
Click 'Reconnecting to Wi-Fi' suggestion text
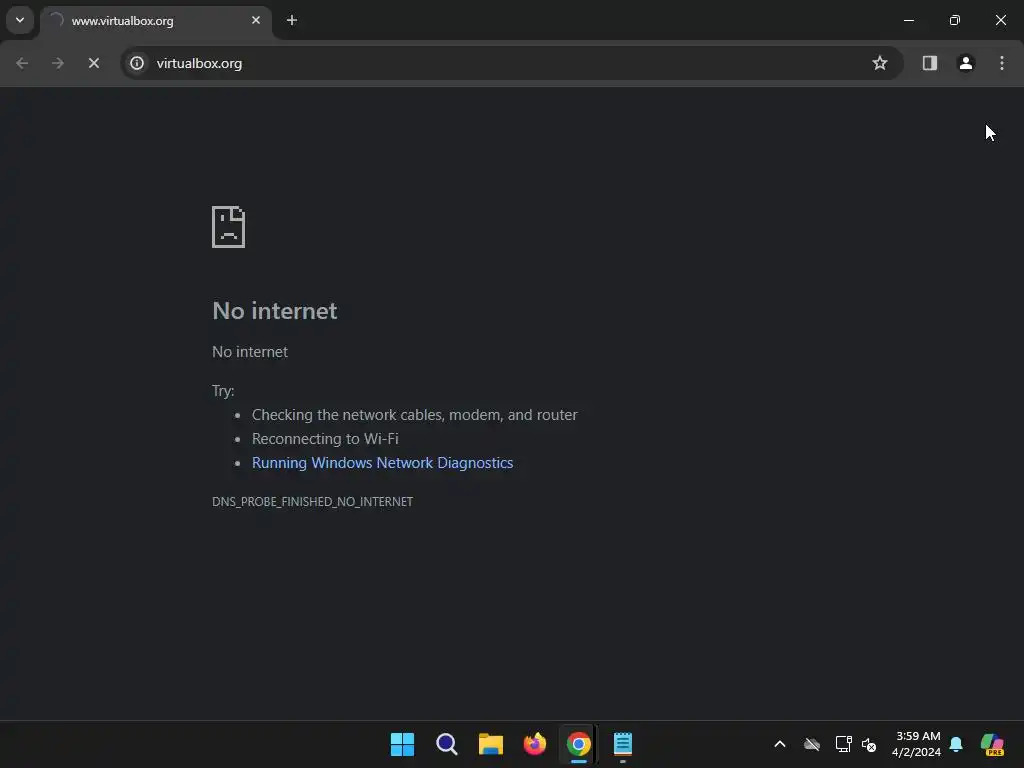click(x=325, y=439)
